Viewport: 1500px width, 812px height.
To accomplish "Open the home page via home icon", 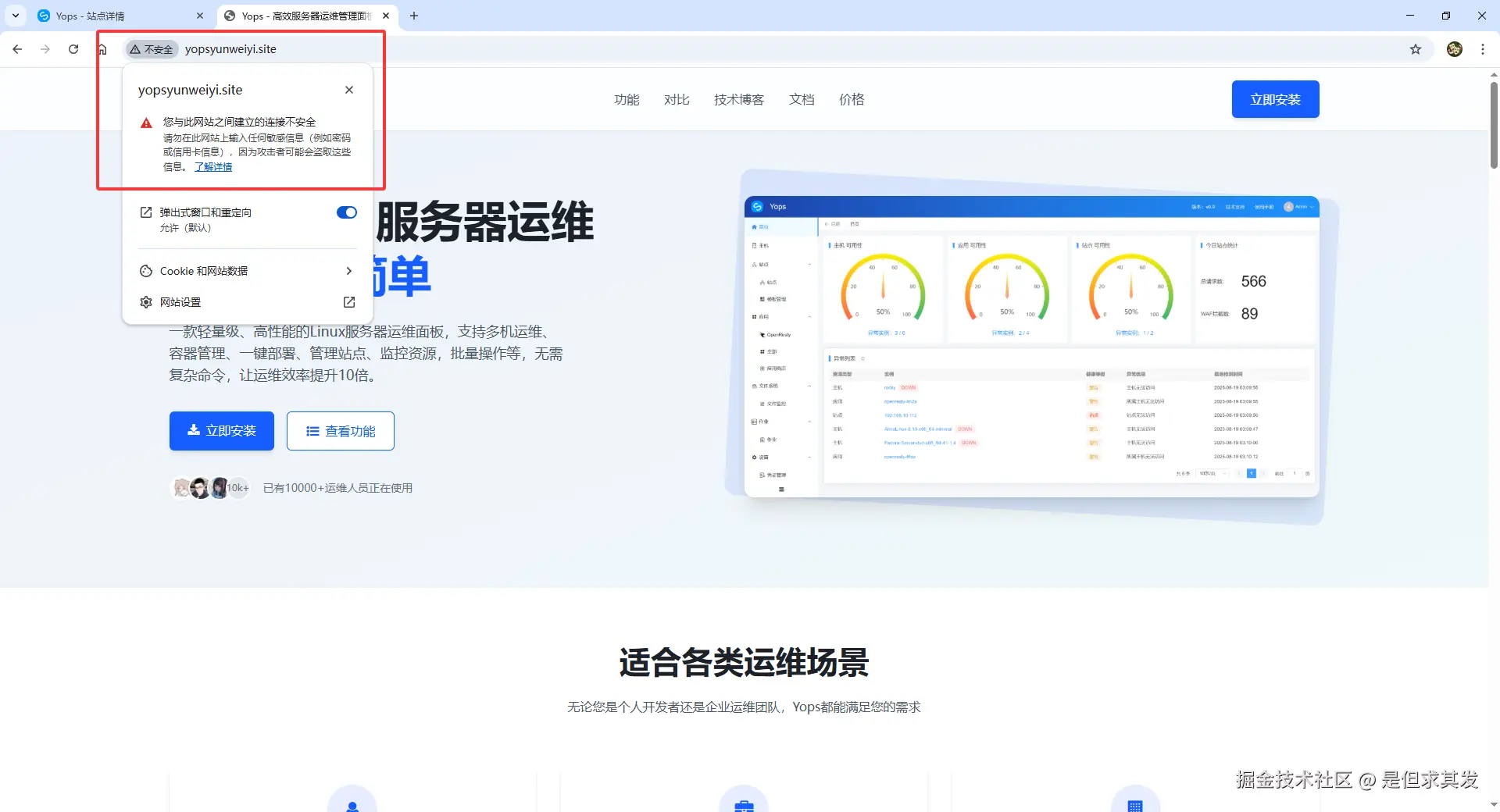I will point(102,48).
